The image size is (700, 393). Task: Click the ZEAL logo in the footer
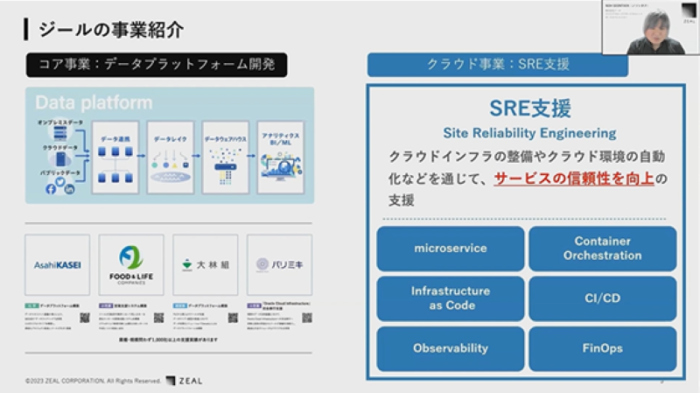click(184, 380)
